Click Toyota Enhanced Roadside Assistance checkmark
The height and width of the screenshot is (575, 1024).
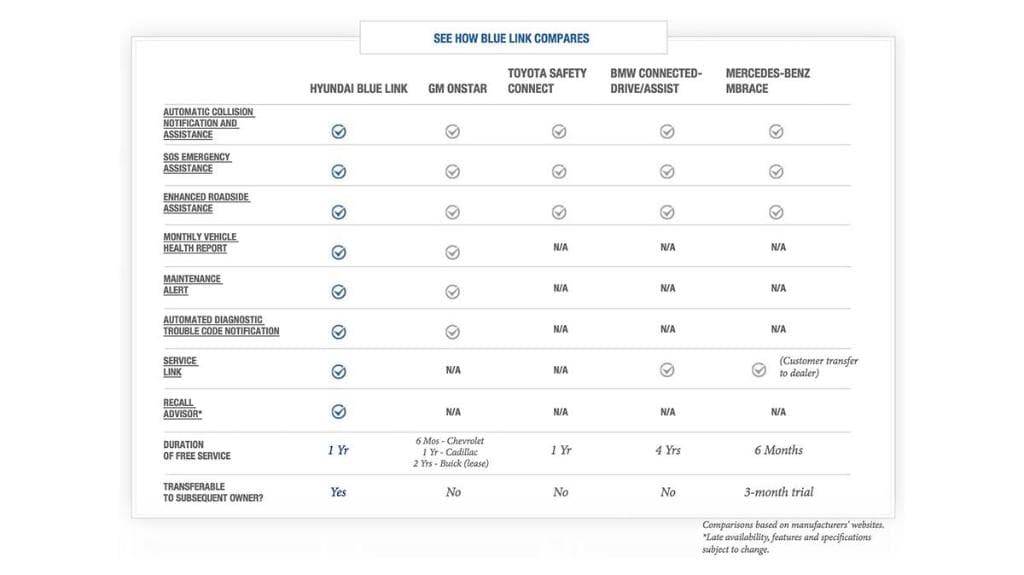559,212
